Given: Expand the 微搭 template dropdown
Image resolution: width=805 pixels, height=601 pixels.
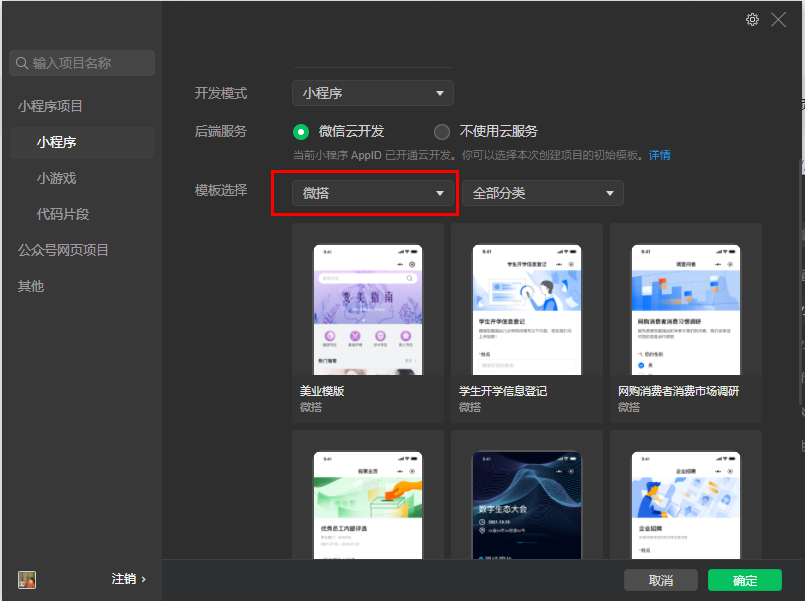Looking at the screenshot, I should [373, 193].
